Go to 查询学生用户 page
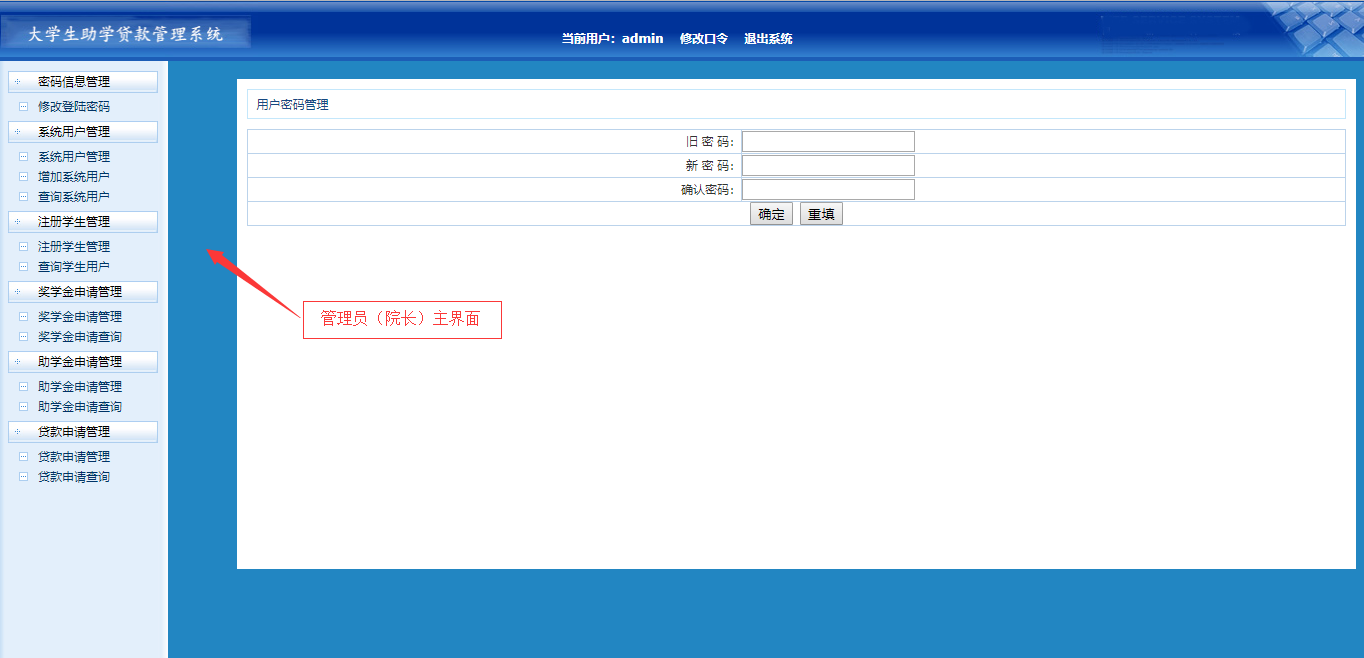This screenshot has height=658, width=1364. pyautogui.click(x=74, y=267)
